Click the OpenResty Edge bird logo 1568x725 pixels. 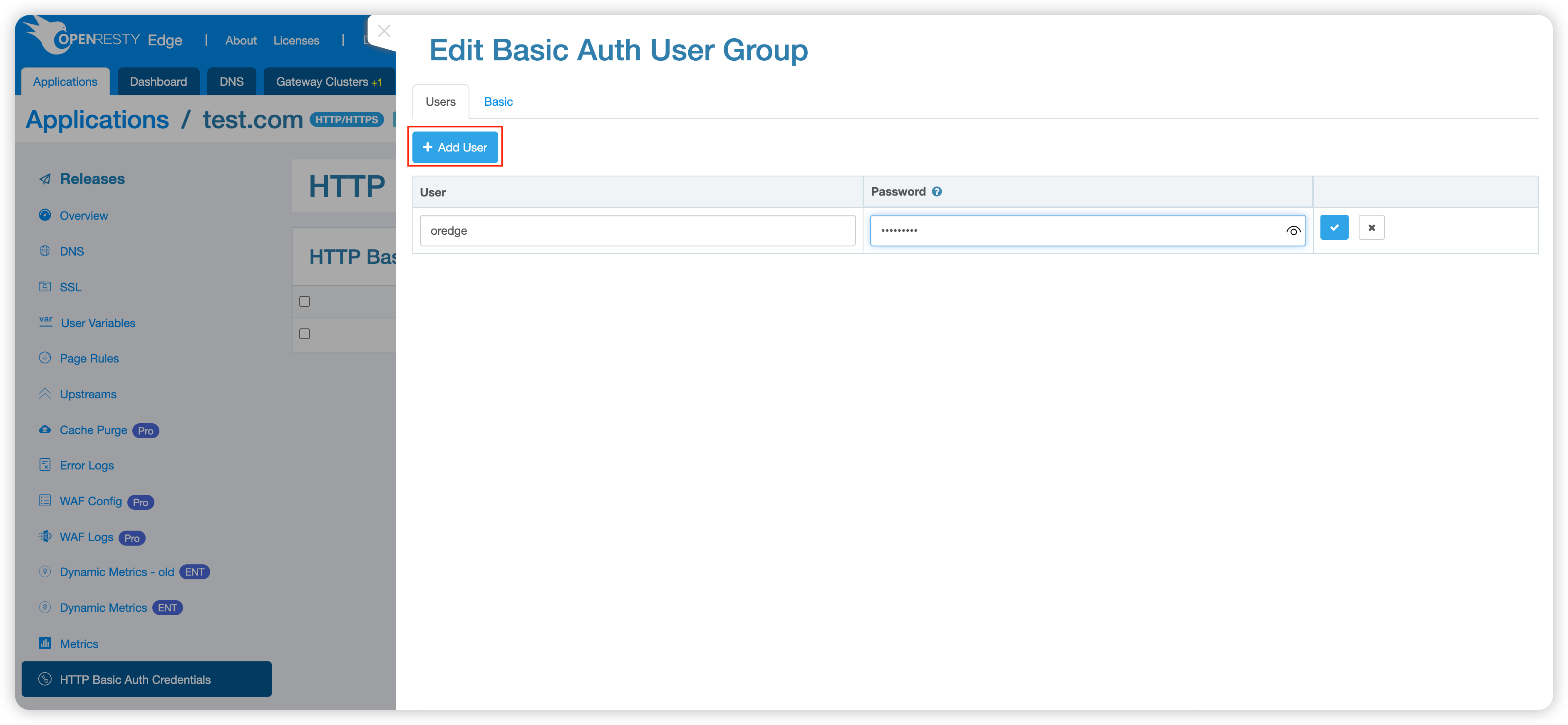[47, 35]
